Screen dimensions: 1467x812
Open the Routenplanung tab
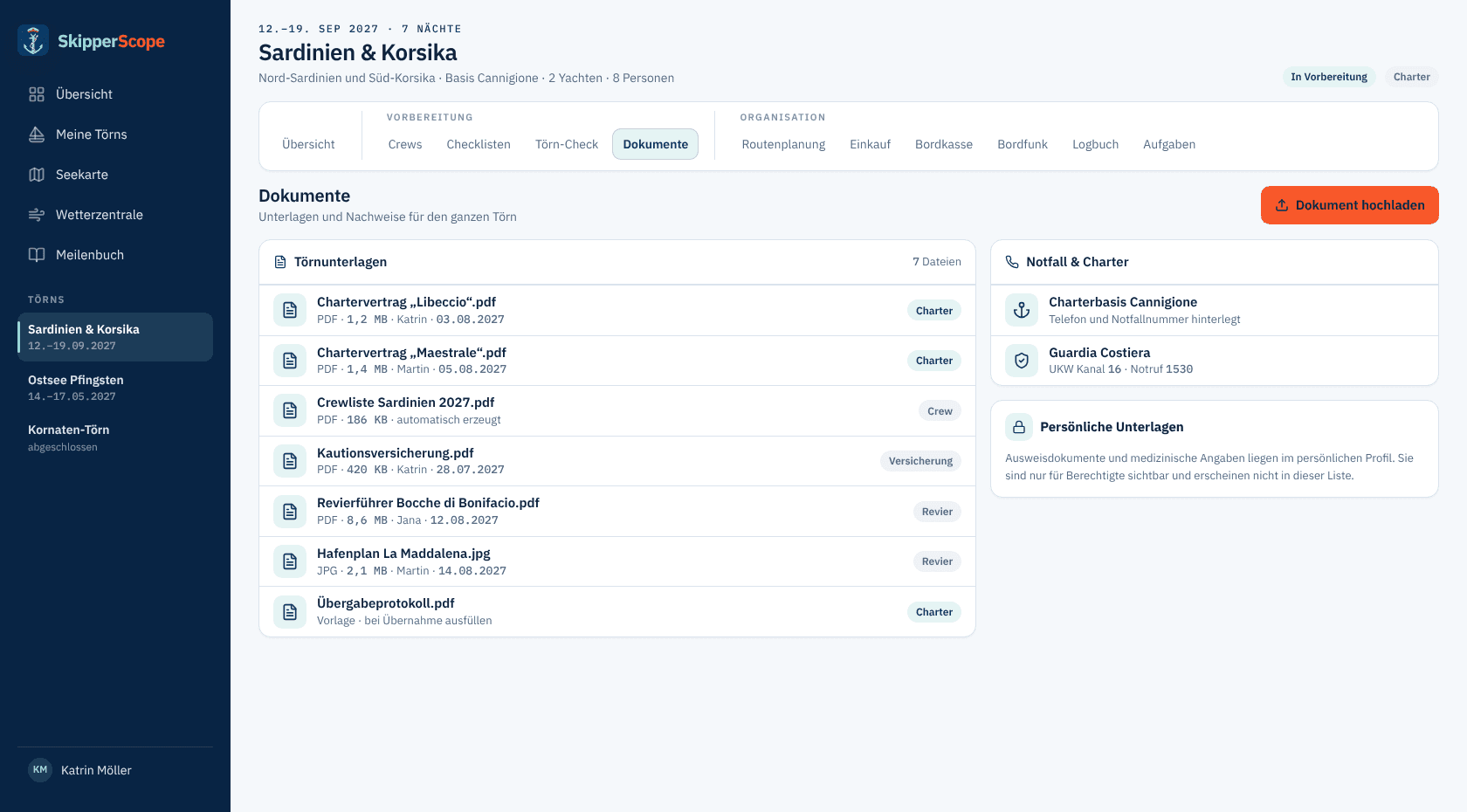(x=783, y=144)
